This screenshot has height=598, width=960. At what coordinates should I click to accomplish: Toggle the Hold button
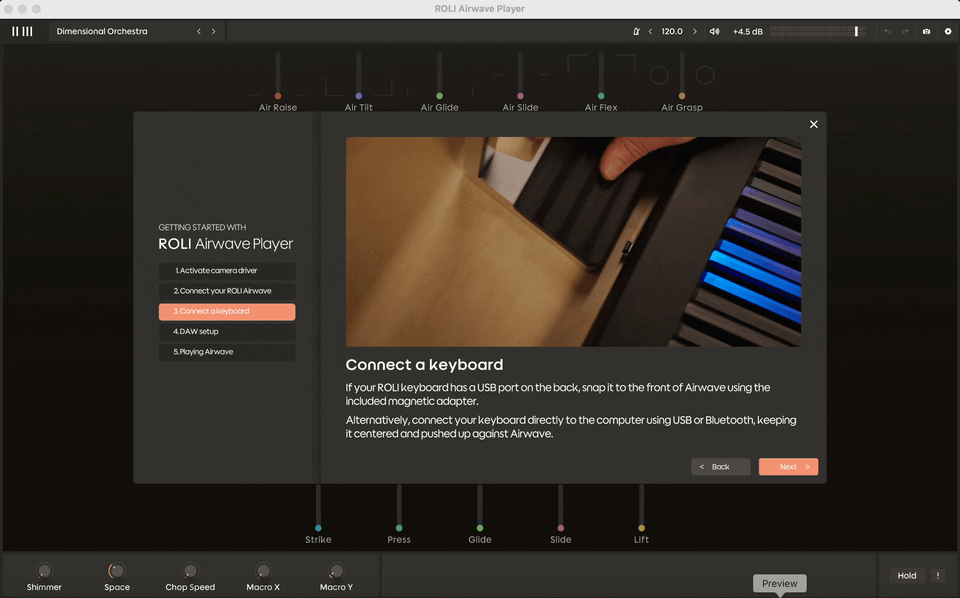907,575
